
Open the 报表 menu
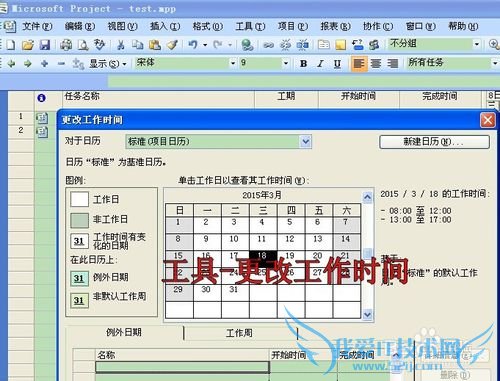(x=335, y=26)
